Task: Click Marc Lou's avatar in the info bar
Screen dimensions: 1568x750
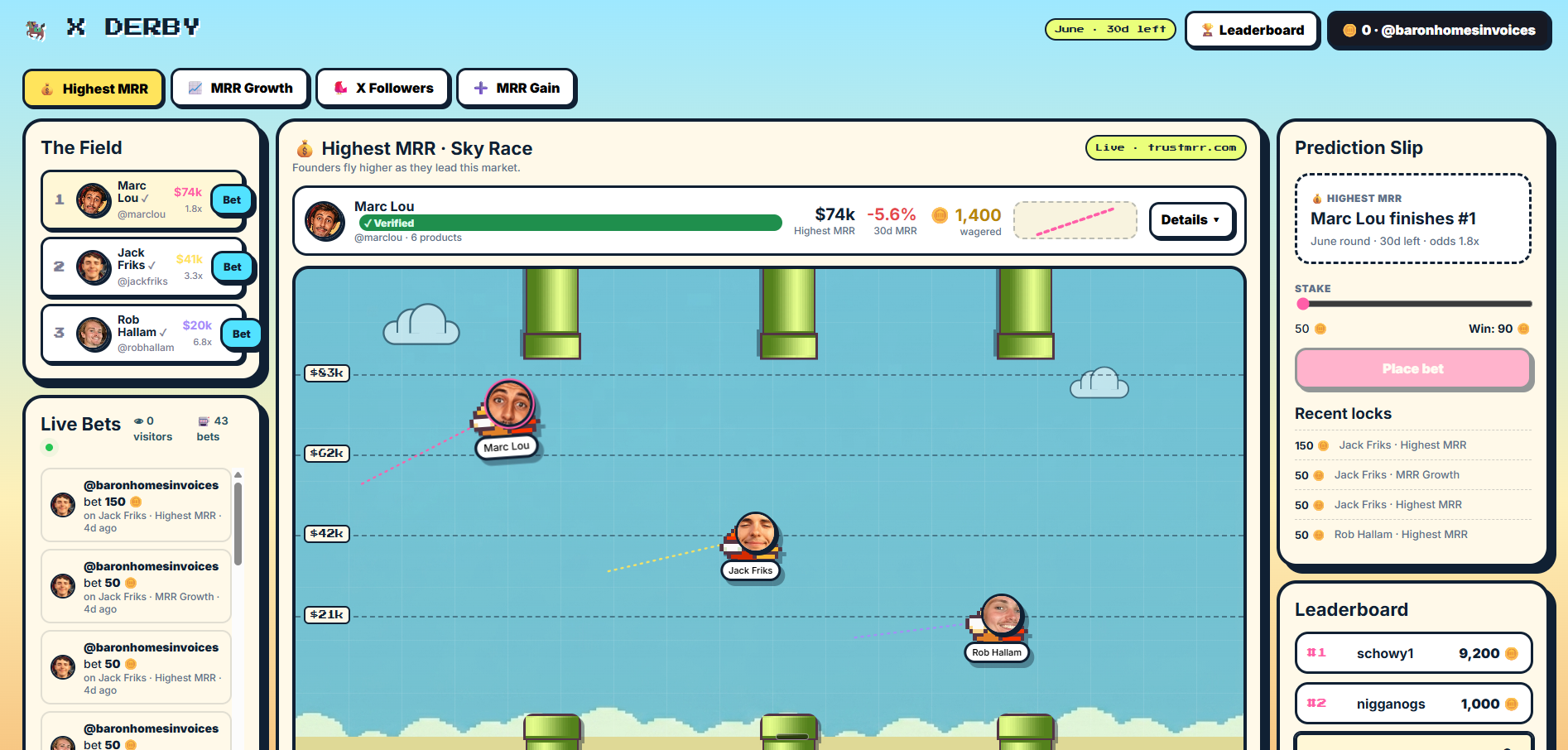Action: pyautogui.click(x=325, y=221)
